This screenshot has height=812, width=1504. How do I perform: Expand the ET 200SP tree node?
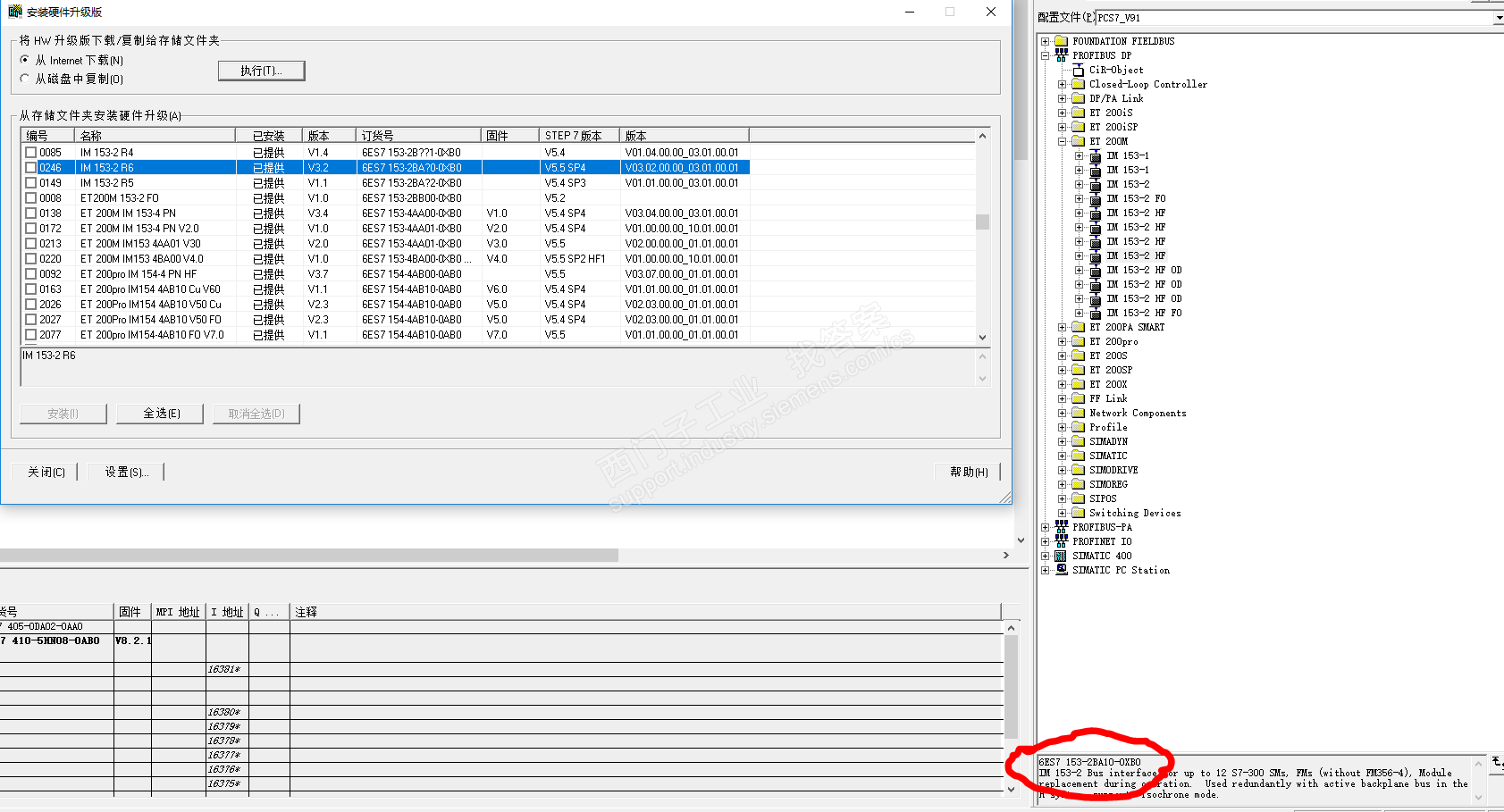pos(1062,370)
